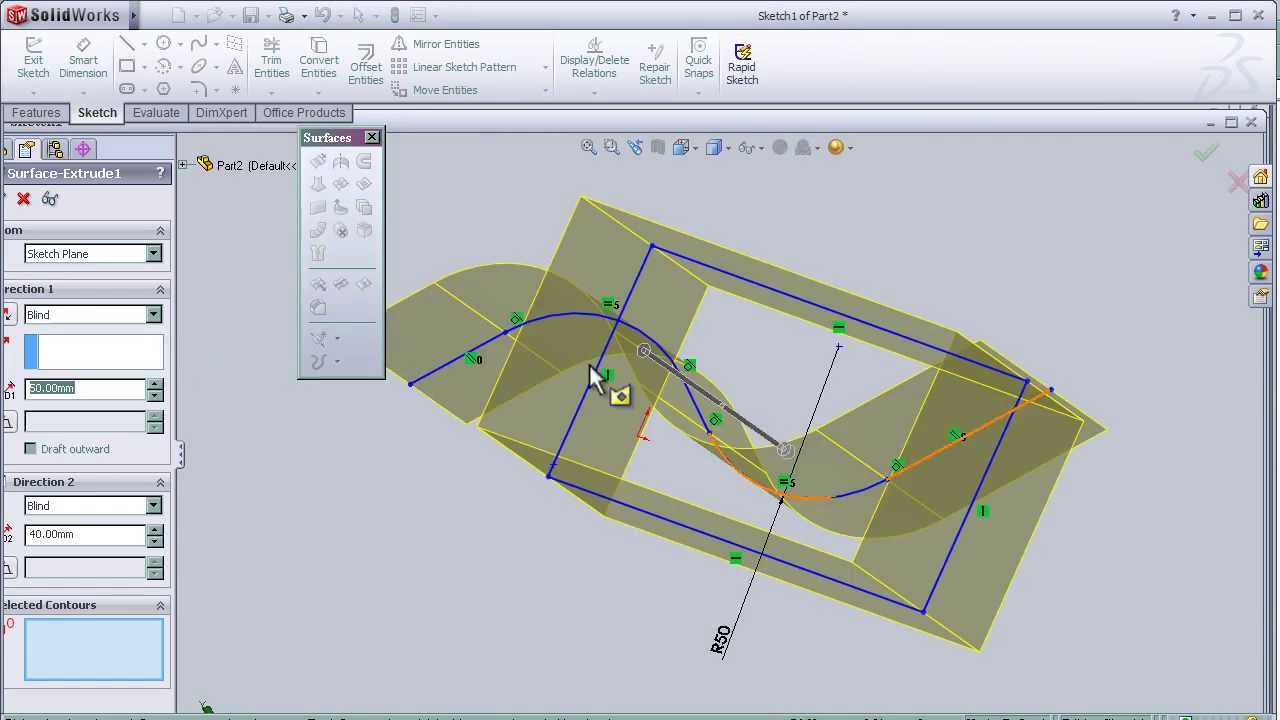Accept with the green checkmark corner
The width and height of the screenshot is (1280, 720).
1206,152
